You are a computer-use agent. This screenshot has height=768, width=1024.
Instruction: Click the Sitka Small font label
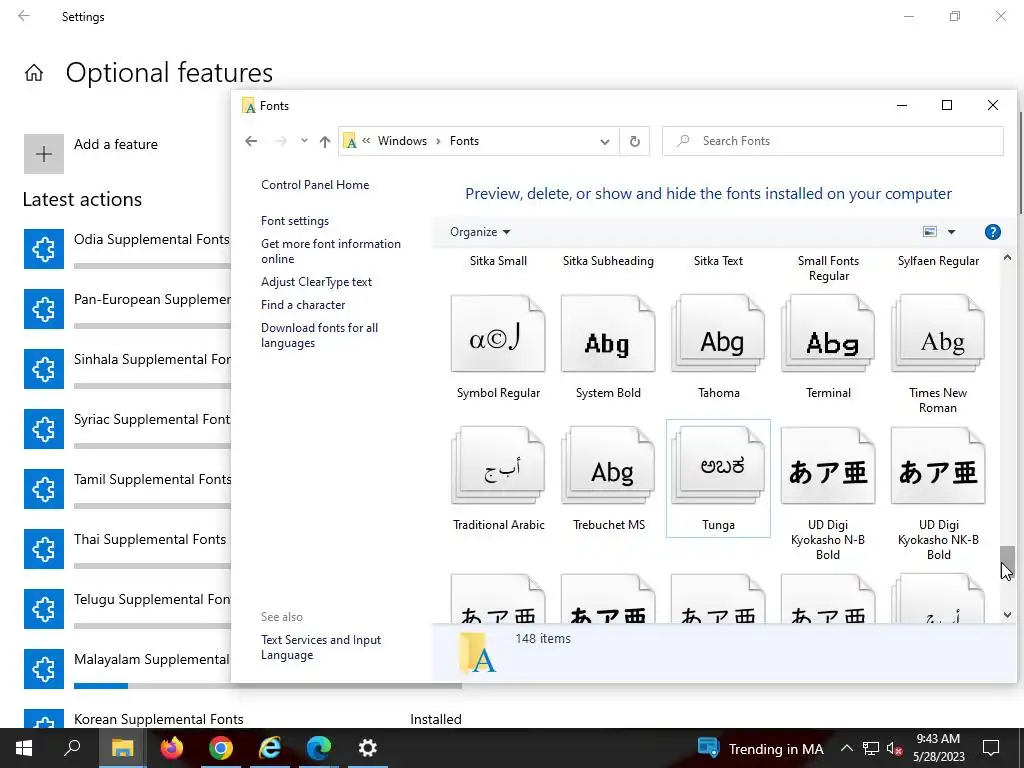click(x=498, y=261)
